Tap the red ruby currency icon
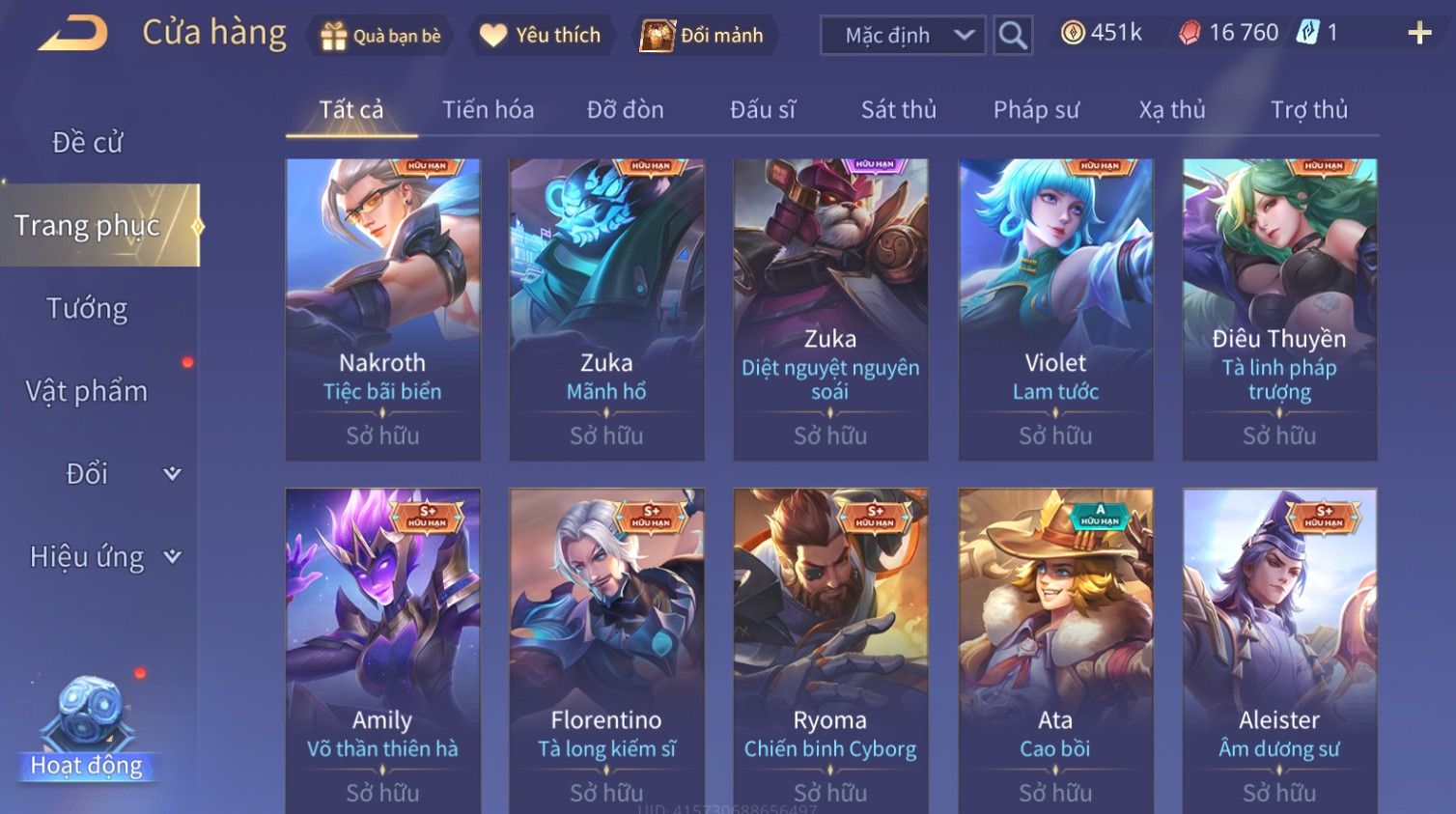Screen dimensions: 1456x814 (x=1190, y=33)
